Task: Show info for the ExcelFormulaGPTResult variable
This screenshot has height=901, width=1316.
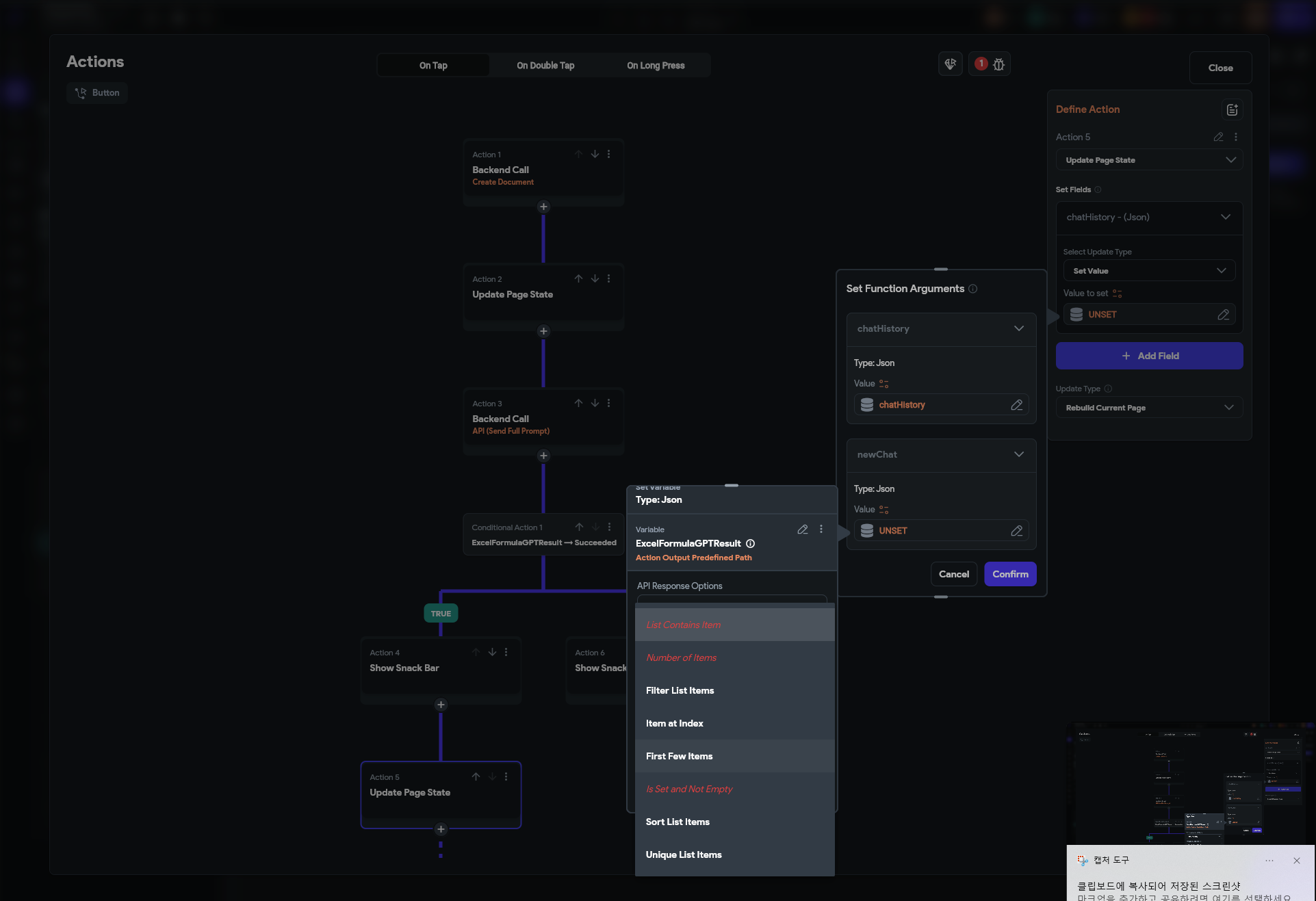Action: (751, 544)
